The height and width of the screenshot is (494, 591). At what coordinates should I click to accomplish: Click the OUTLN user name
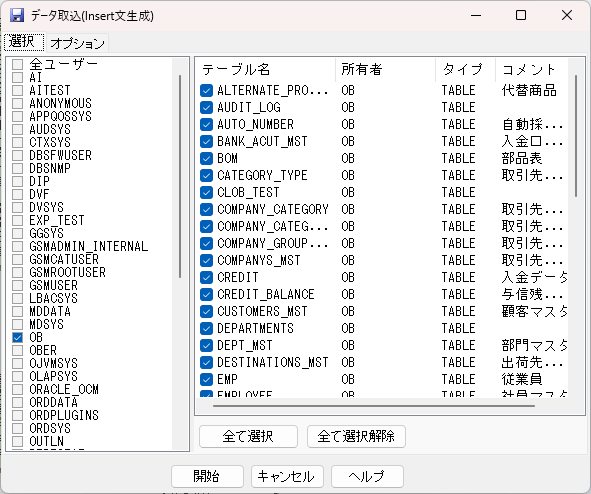tap(46, 441)
